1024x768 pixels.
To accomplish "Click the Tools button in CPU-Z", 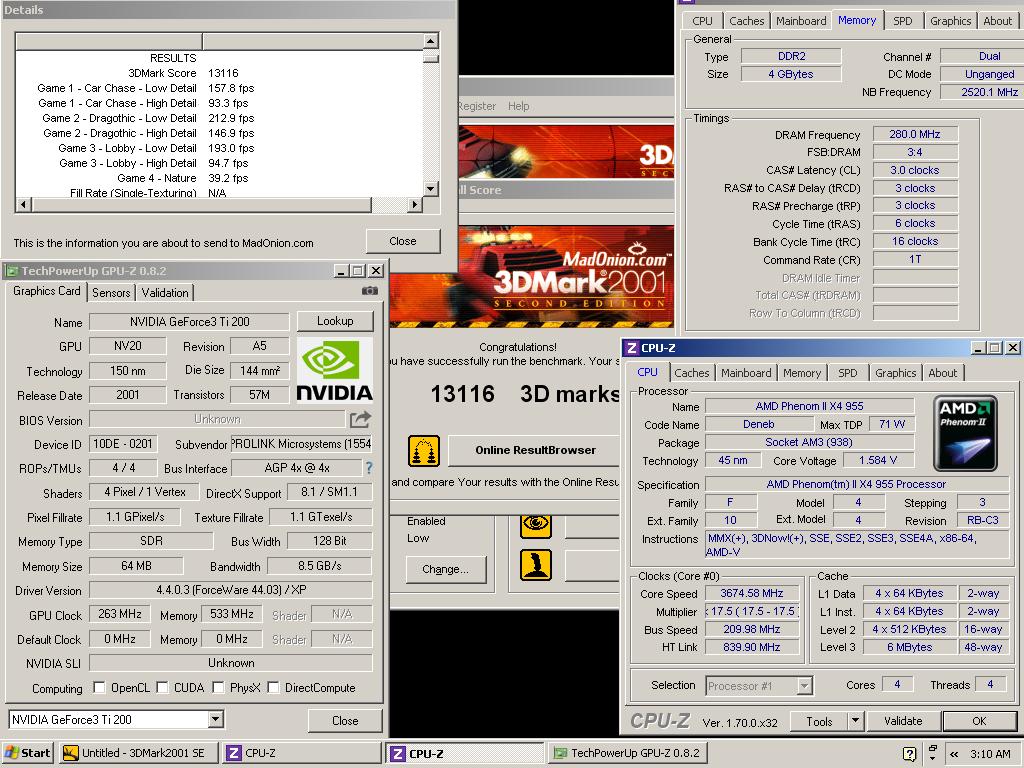I will [819, 721].
